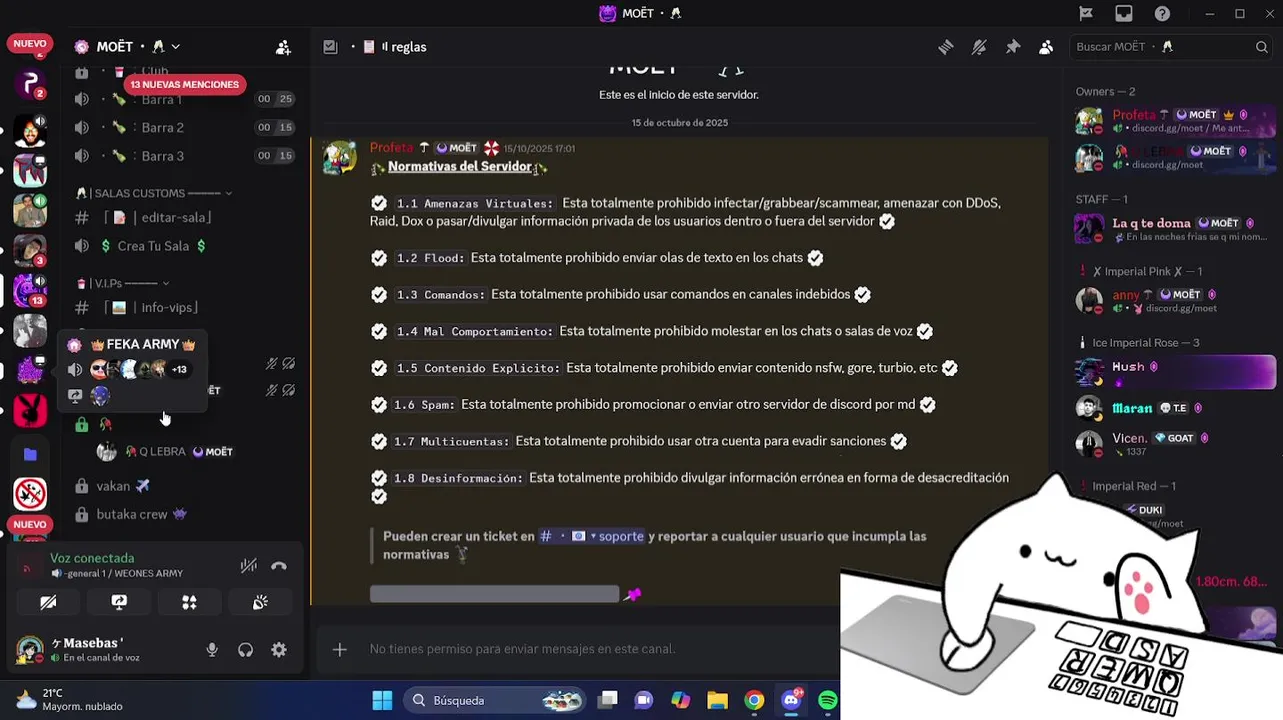Open File Explorer from the taskbar

coord(718,701)
